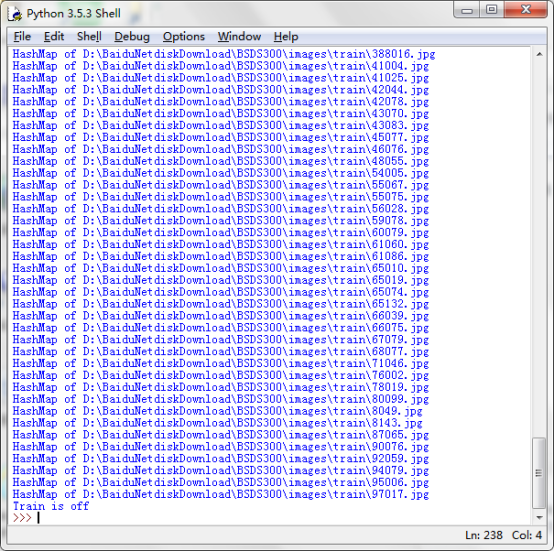The height and width of the screenshot is (551, 554).
Task: Click the scrollbar down arrow
Action: click(539, 517)
